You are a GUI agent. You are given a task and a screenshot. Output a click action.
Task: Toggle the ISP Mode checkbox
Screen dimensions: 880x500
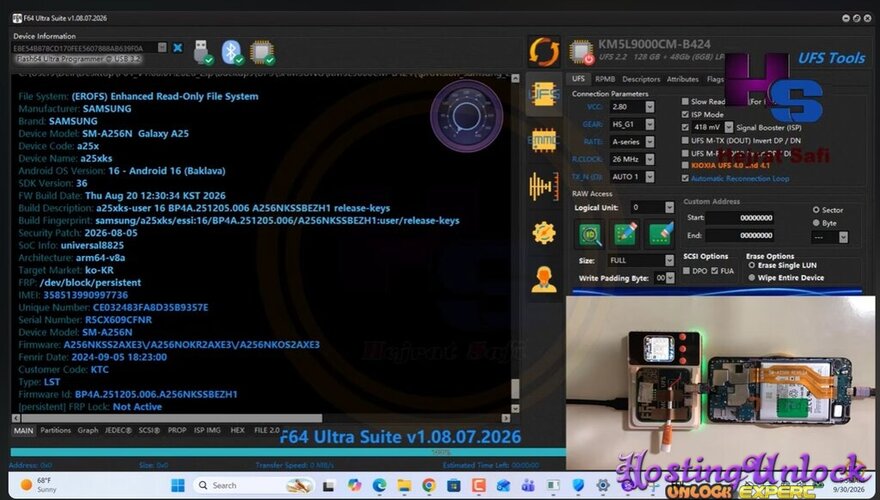(x=685, y=114)
